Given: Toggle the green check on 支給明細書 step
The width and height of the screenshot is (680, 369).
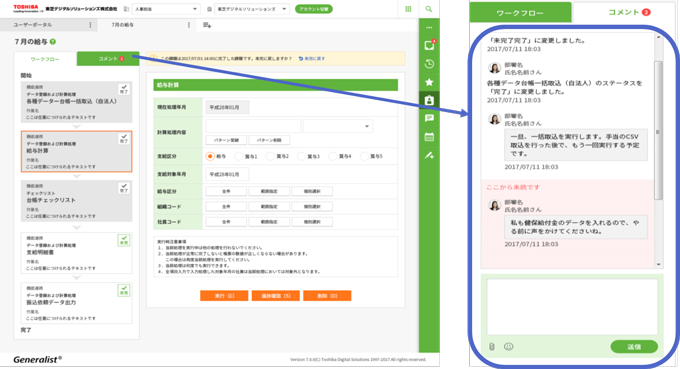Looking at the screenshot, I should 124,240.
